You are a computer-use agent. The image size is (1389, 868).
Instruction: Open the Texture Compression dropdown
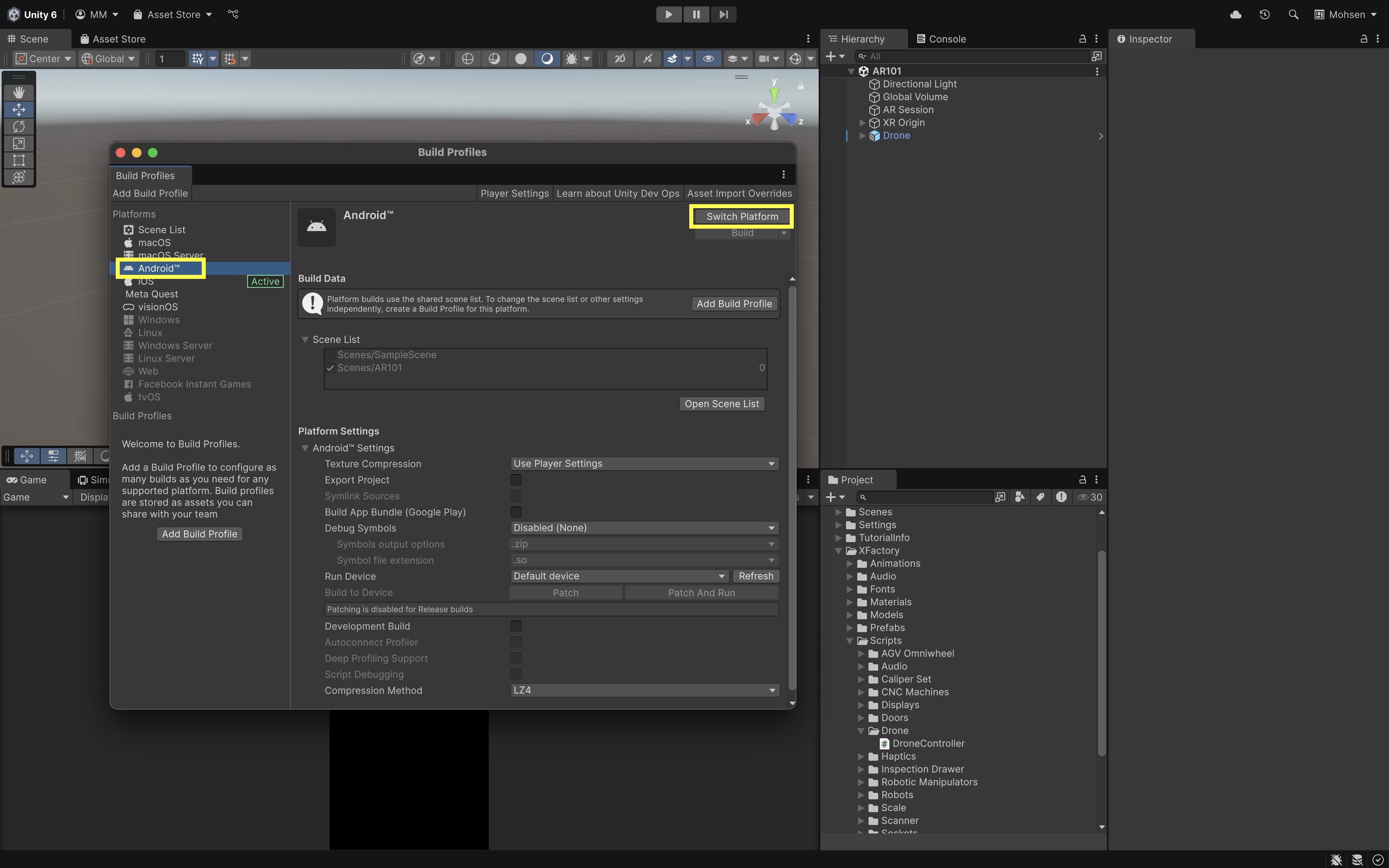pos(644,463)
